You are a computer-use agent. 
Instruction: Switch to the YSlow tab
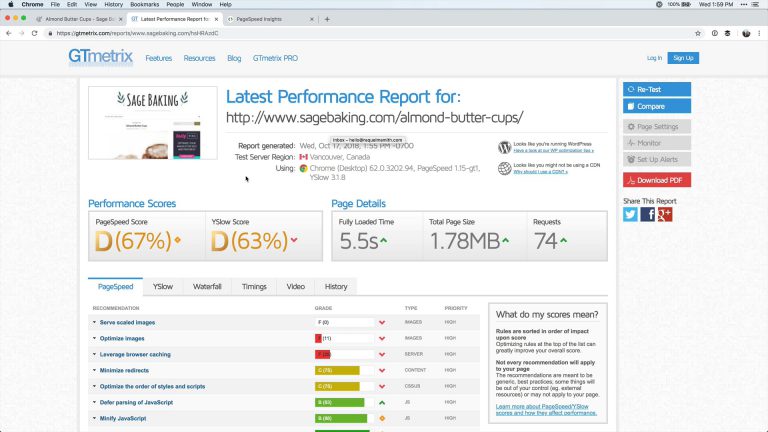coord(163,287)
